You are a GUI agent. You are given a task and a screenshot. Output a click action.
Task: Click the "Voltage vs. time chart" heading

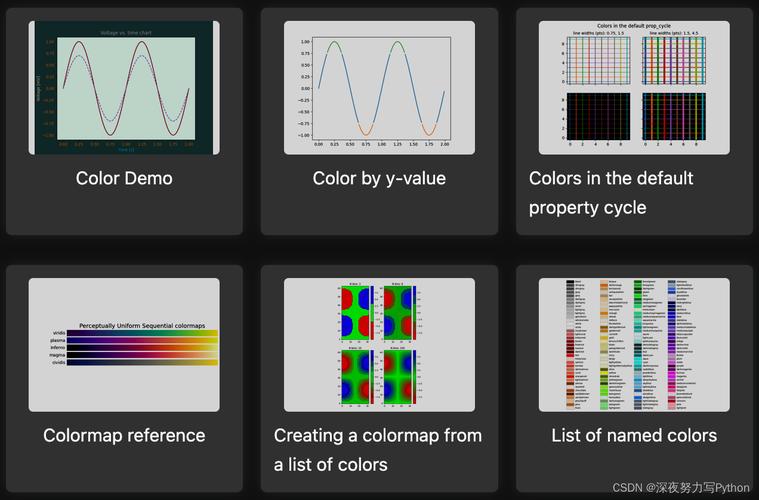[x=124, y=33]
